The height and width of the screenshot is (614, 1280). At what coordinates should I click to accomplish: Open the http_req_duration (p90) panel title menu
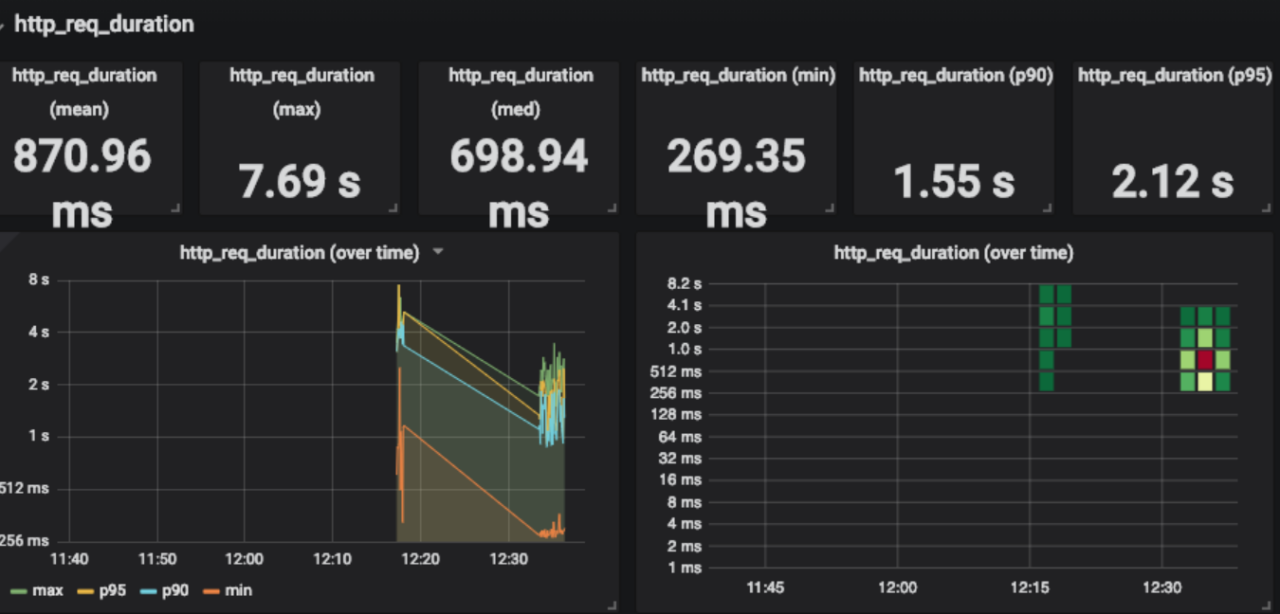pos(955,75)
